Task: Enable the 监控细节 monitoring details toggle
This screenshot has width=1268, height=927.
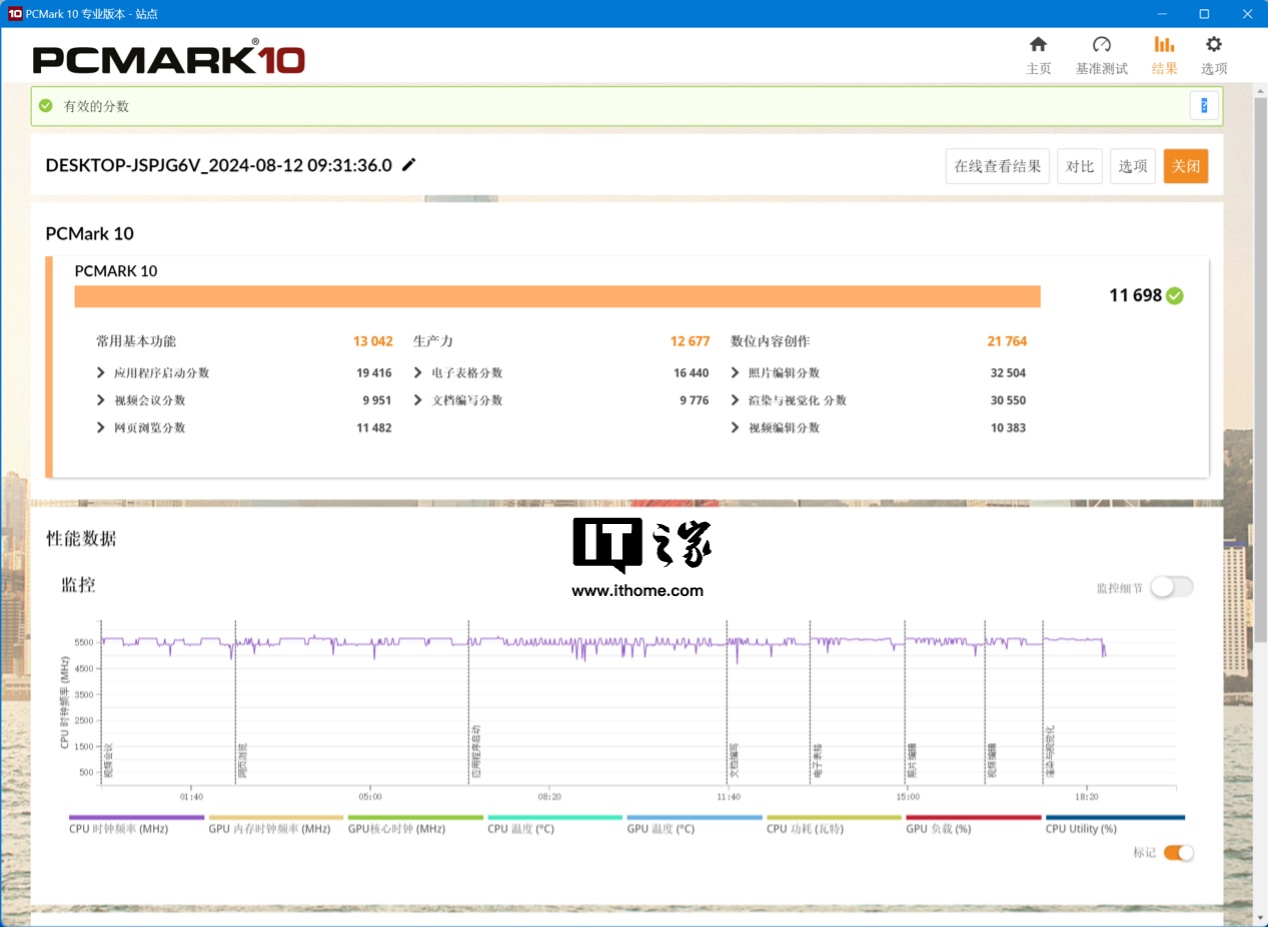Action: click(x=1171, y=588)
